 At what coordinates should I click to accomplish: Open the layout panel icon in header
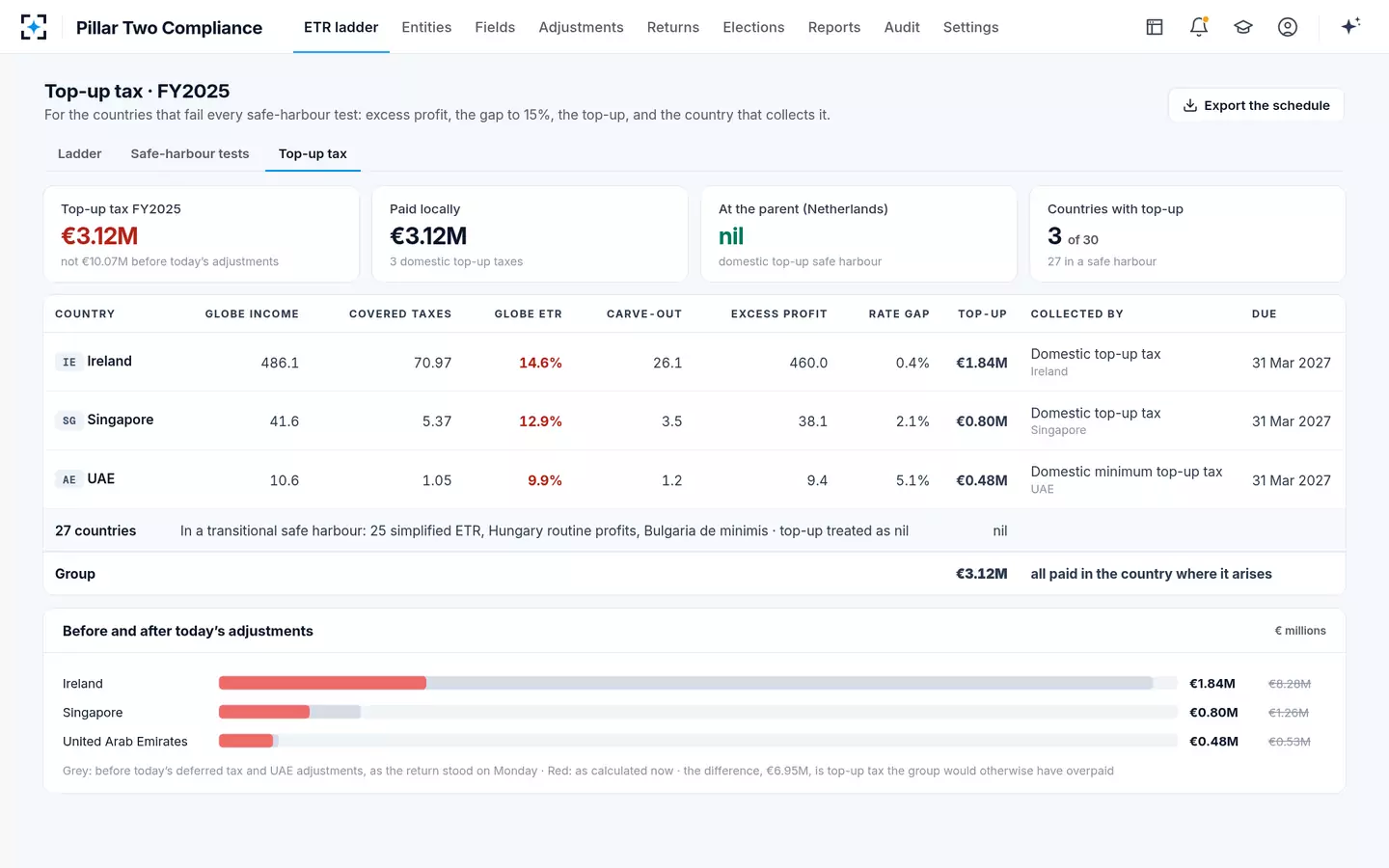click(1155, 27)
